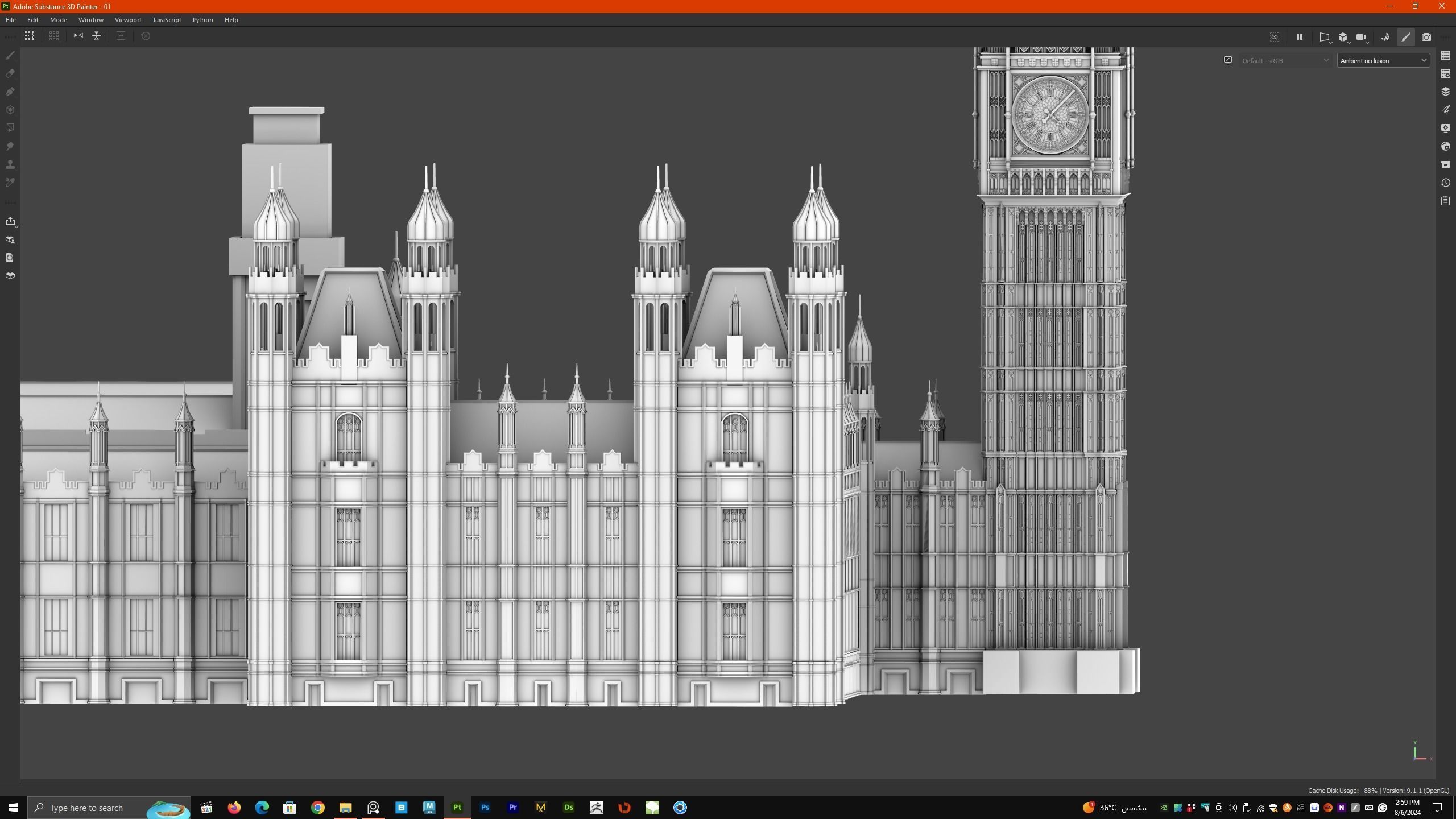
Task: Open Google Chrome from the taskbar
Action: tap(318, 808)
